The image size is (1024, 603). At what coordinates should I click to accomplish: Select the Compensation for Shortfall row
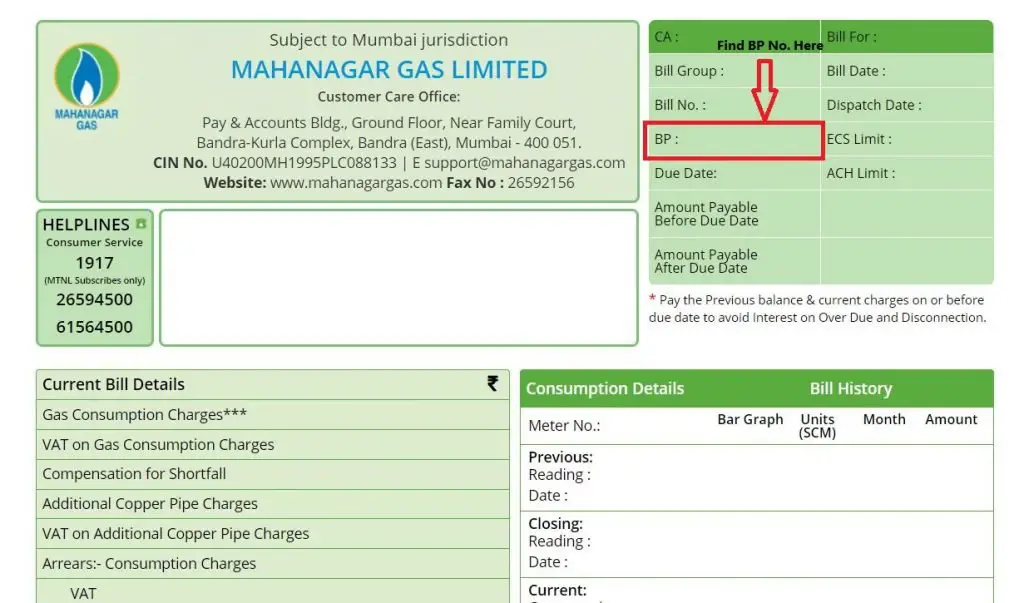(273, 474)
